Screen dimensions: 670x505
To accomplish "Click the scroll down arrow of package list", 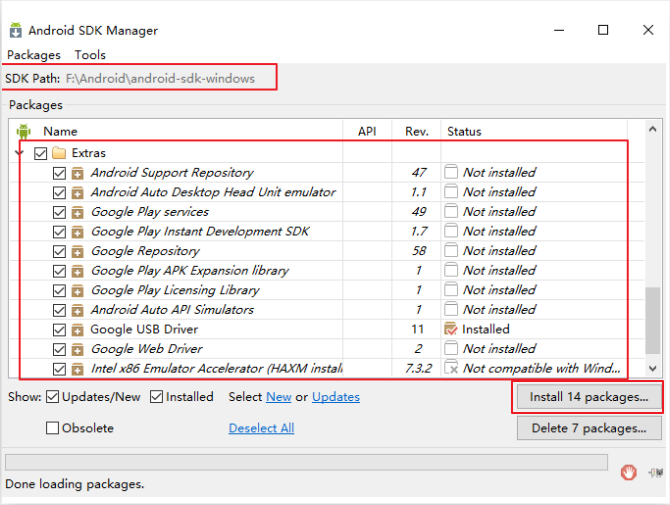I will pos(652,368).
